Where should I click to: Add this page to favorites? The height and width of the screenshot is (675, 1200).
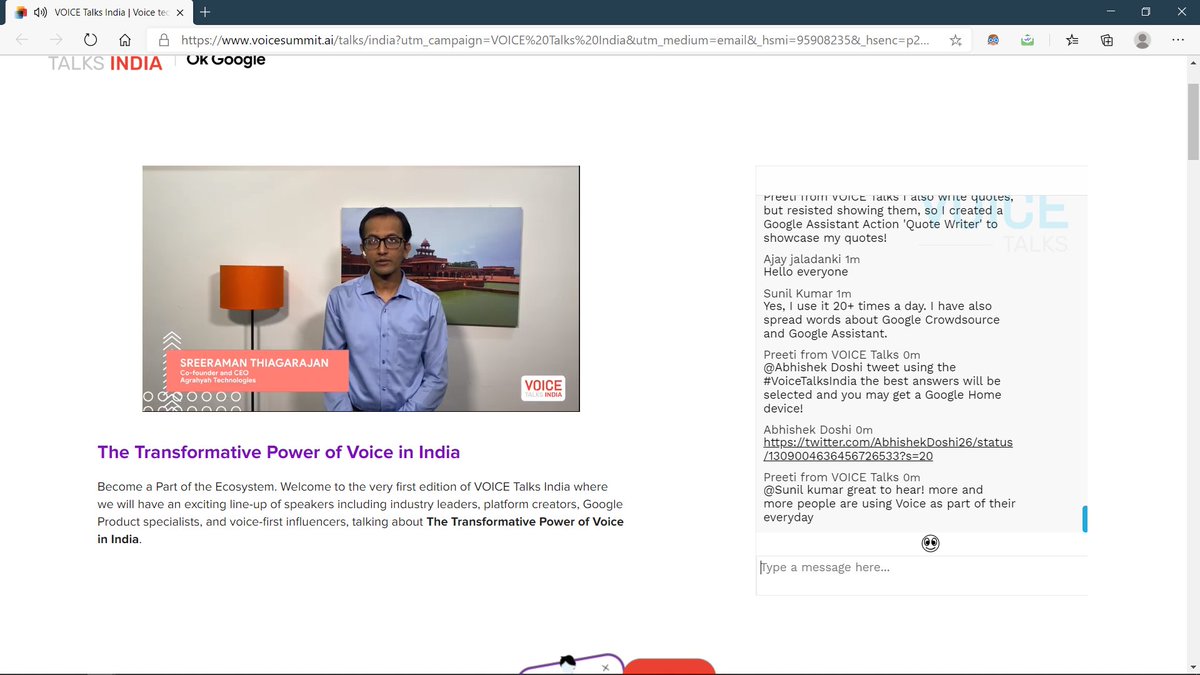coord(955,40)
